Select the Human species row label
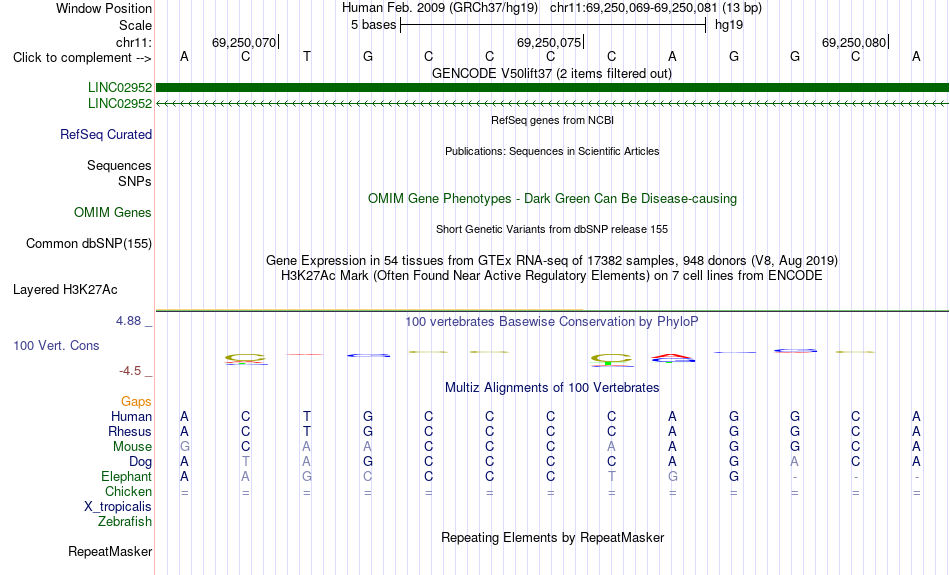 131,417
